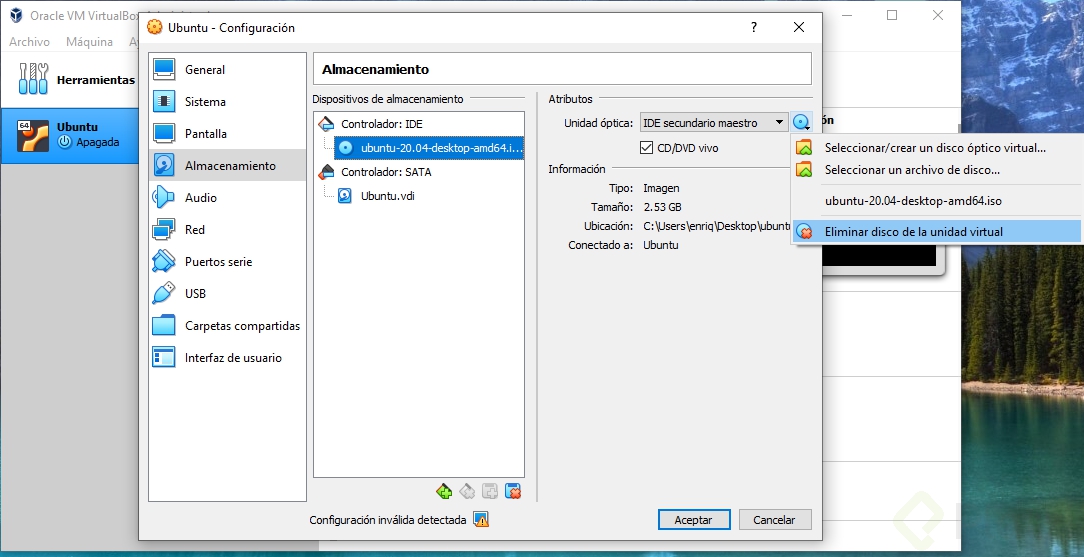The height and width of the screenshot is (557, 1084).
Task: Click the optical disk chooser icon
Action: click(x=801, y=123)
